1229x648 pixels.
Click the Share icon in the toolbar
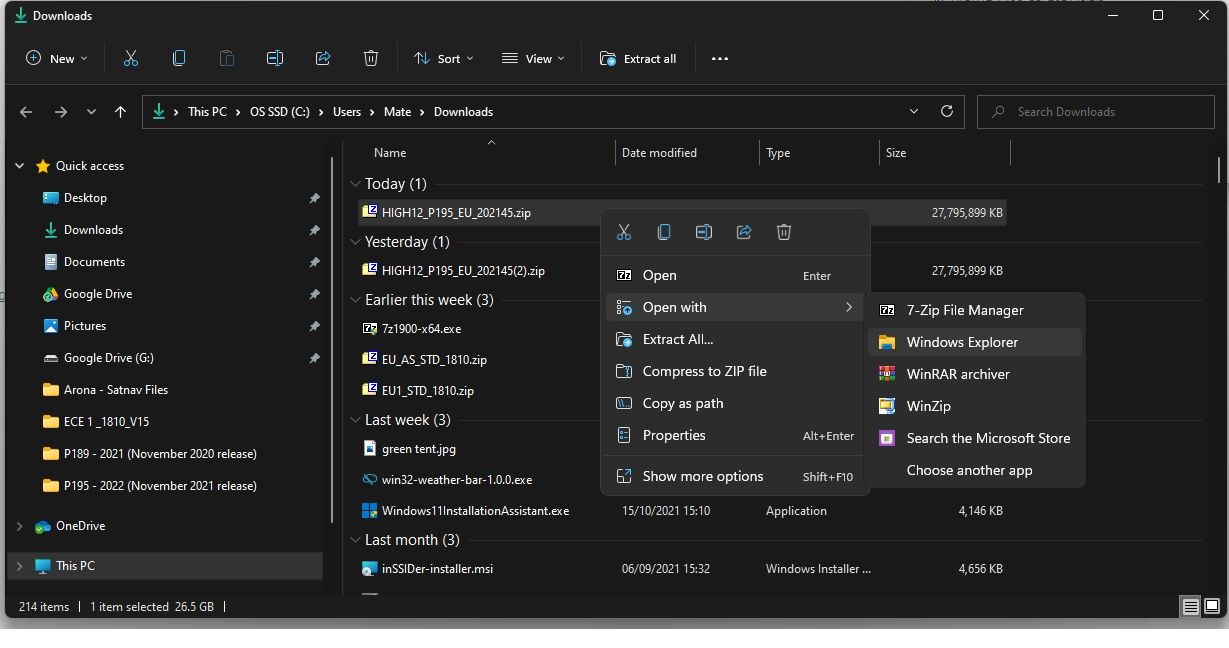(323, 59)
